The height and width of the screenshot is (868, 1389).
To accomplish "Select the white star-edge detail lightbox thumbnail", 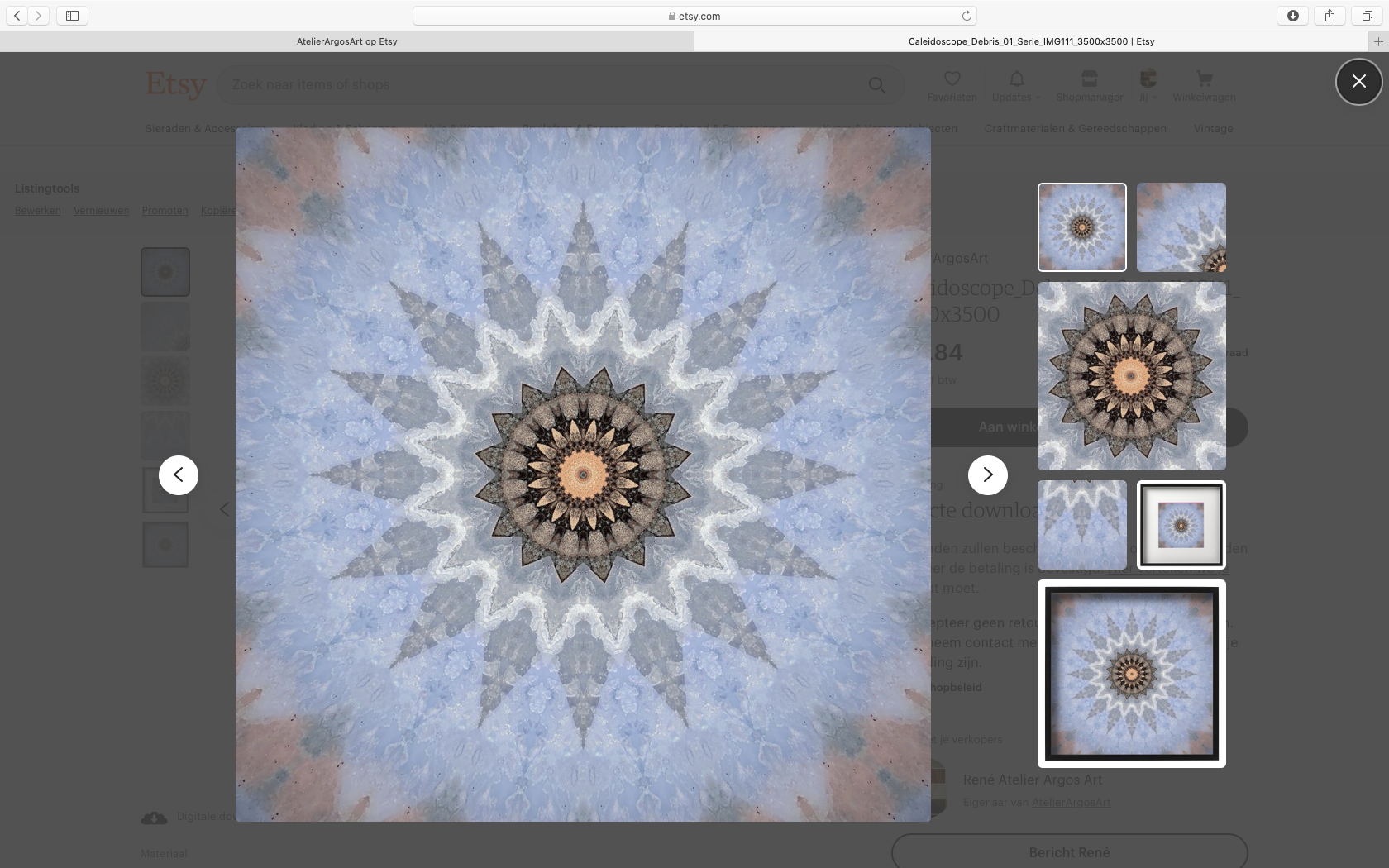I will pyautogui.click(x=1082, y=525).
